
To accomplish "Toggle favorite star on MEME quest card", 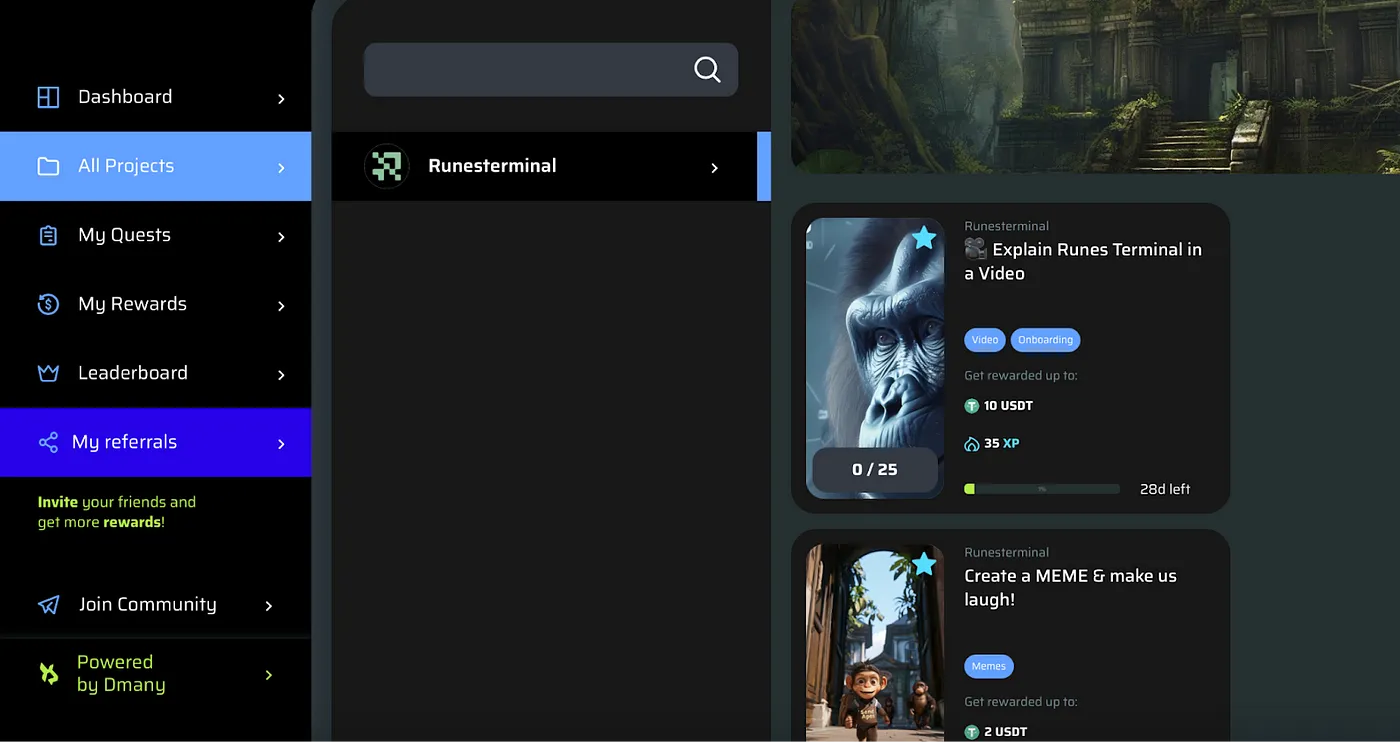I will click(x=924, y=564).
